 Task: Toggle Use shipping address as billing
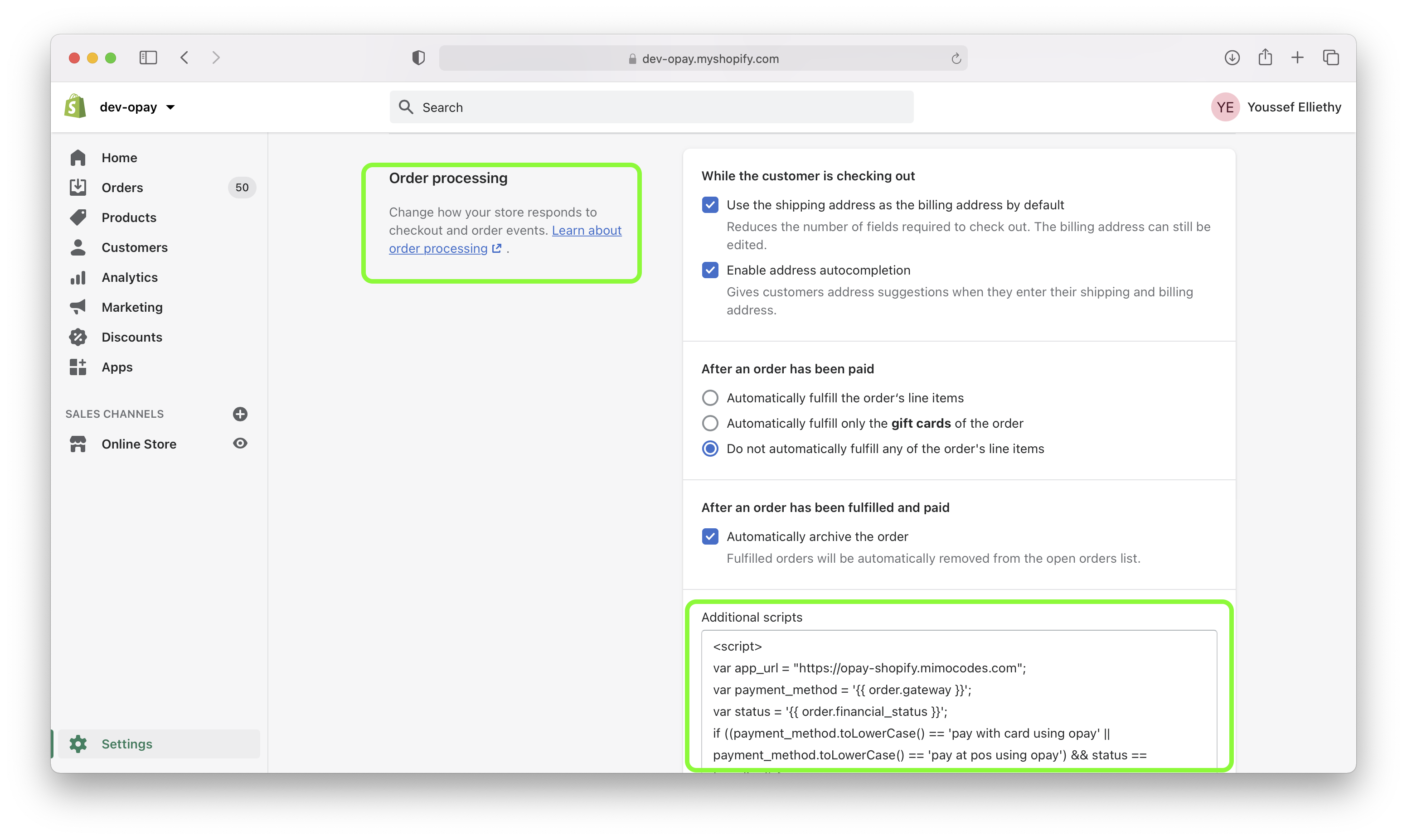(710, 204)
